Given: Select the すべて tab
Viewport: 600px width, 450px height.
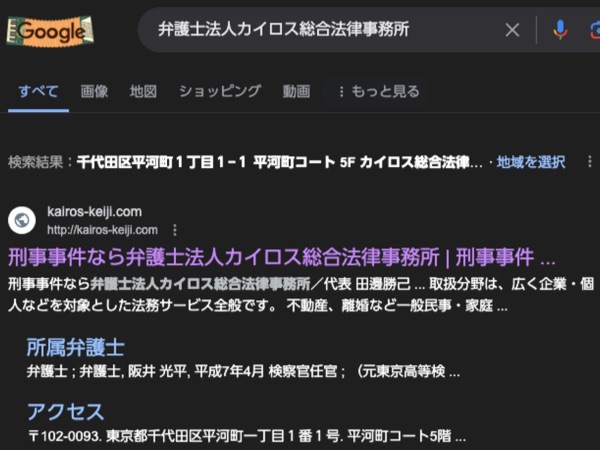Looking at the screenshot, I should (39, 91).
